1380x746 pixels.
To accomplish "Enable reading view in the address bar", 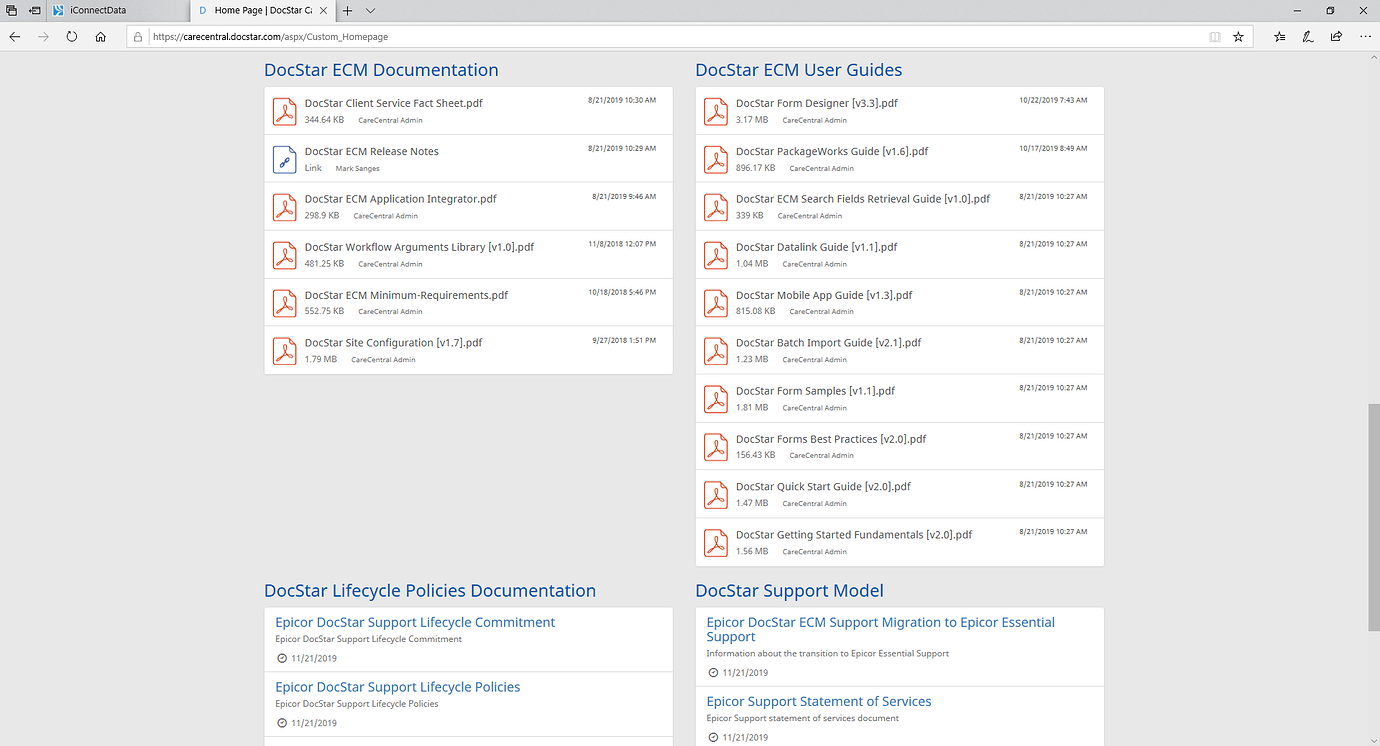I will point(1214,36).
